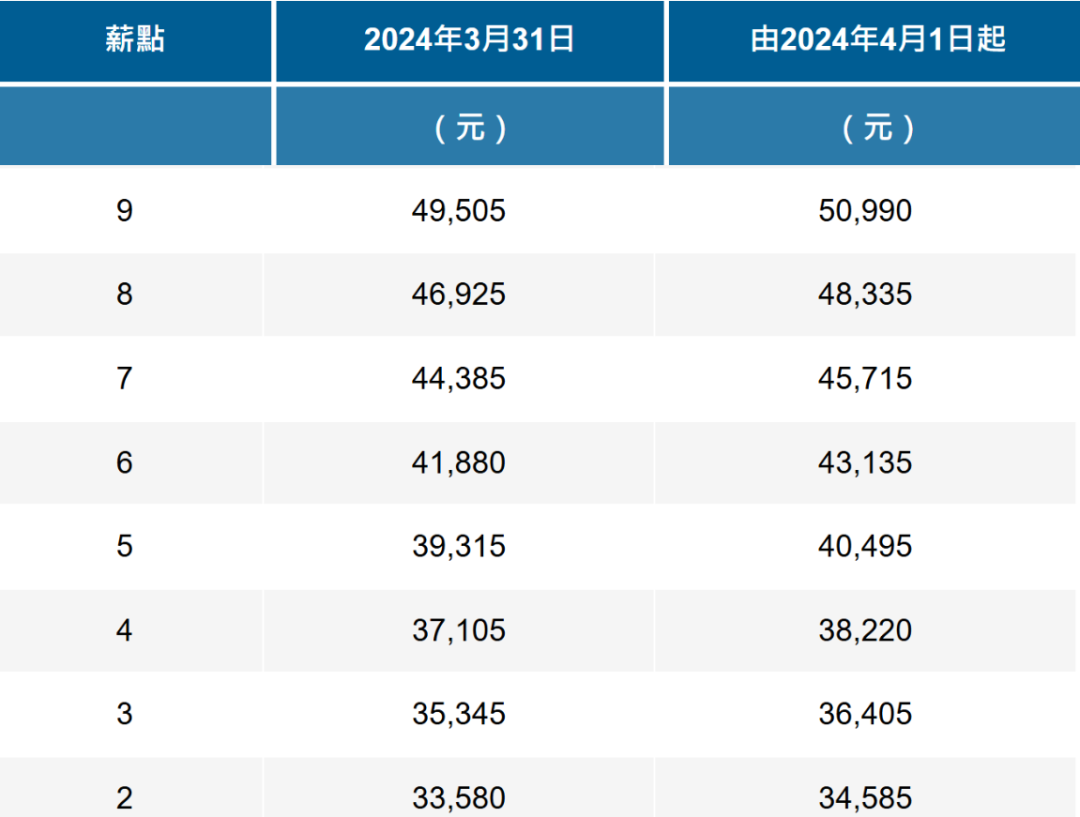Select the 44,385 cell in row 7
This screenshot has width=1080, height=817.
coord(459,379)
